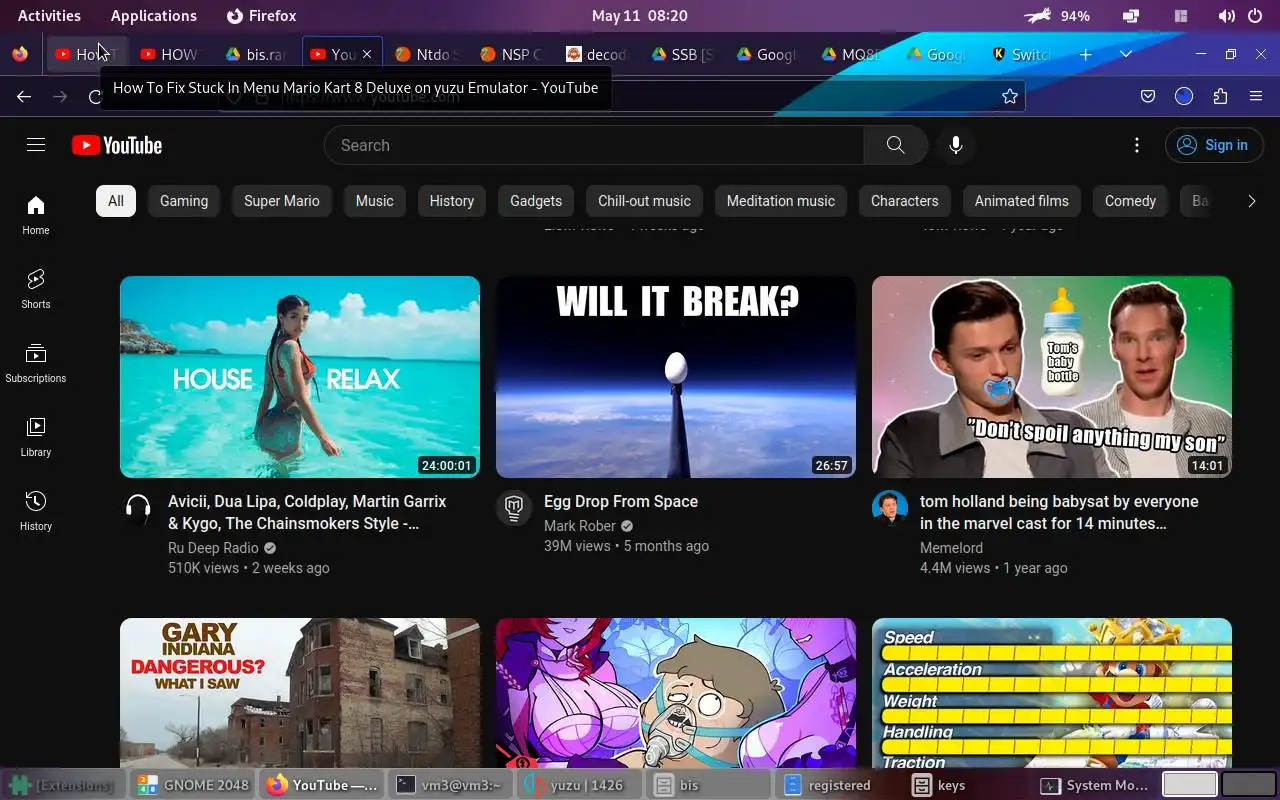Select the Characters filter chip
Image resolution: width=1280 pixels, height=800 pixels.
905,201
